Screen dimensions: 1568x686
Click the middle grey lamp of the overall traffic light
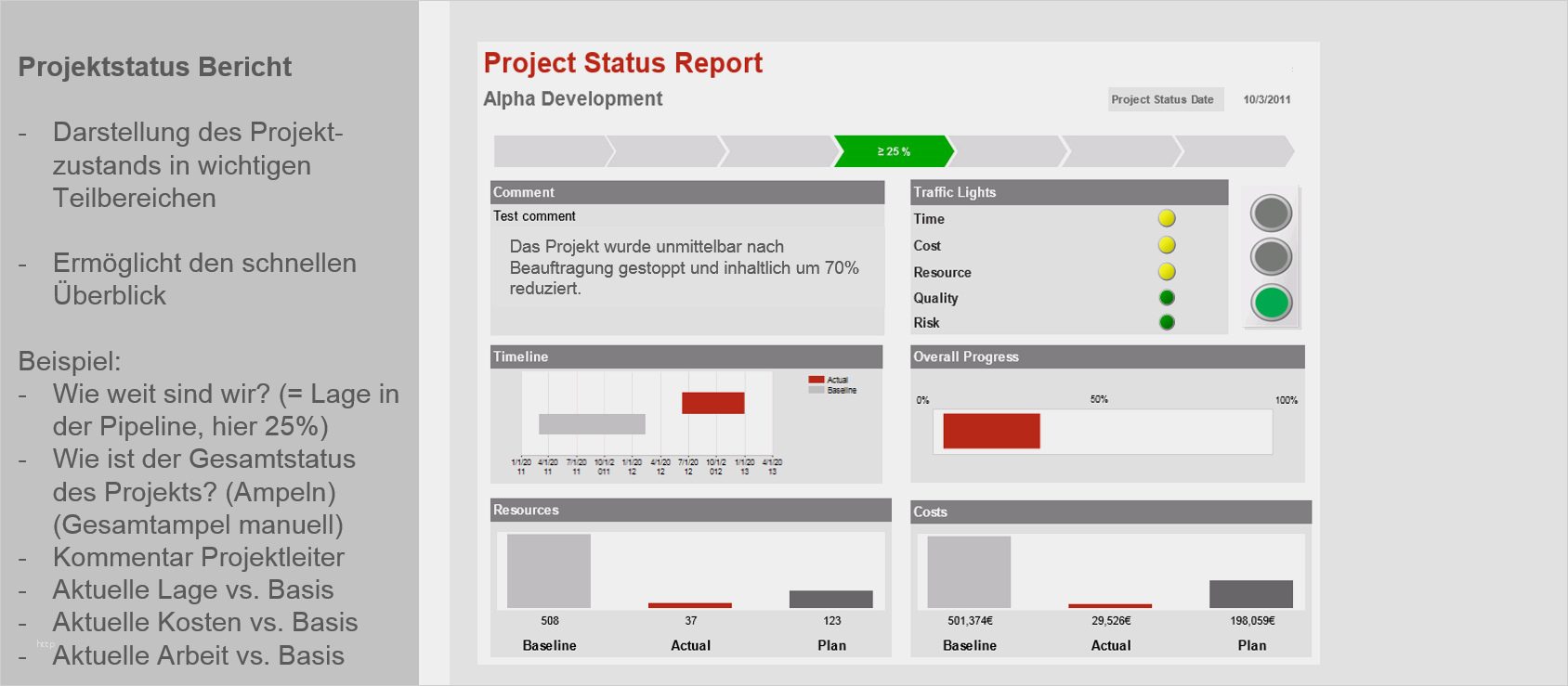click(1271, 257)
